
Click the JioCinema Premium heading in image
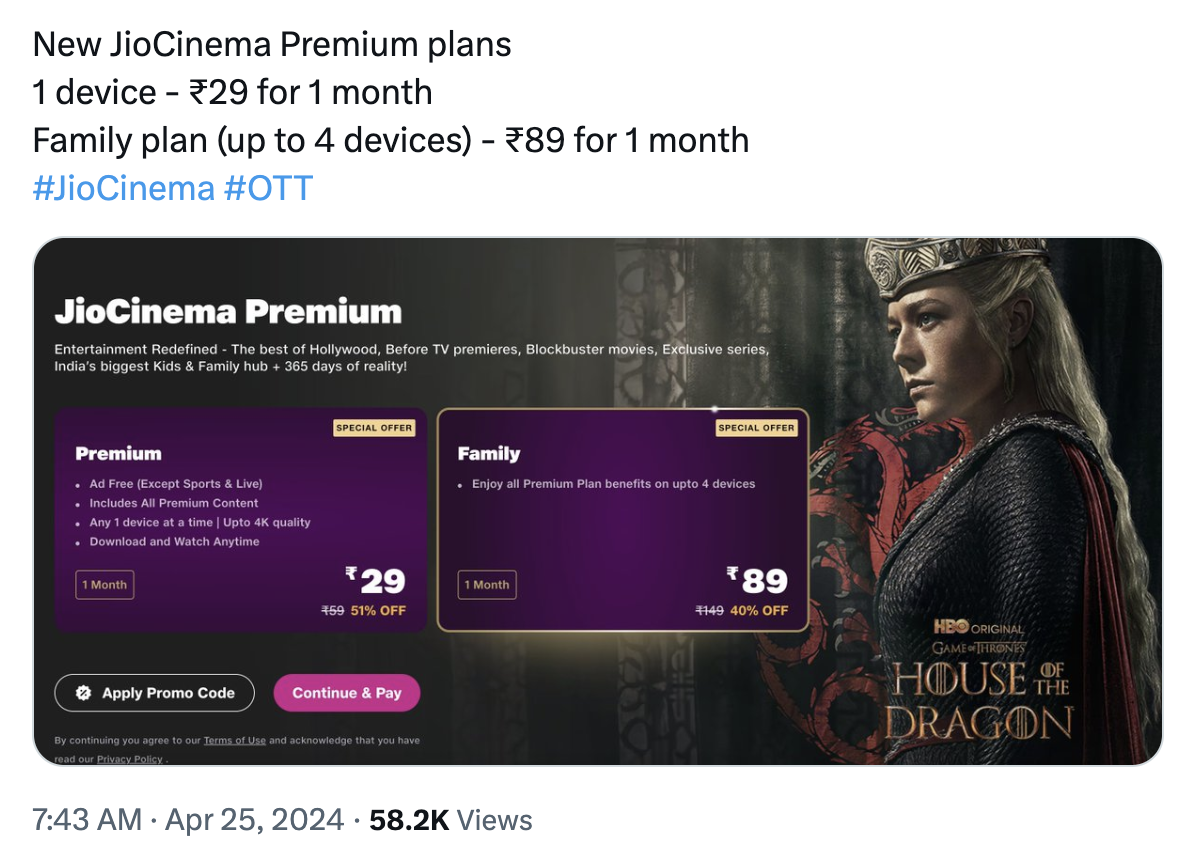(x=228, y=312)
